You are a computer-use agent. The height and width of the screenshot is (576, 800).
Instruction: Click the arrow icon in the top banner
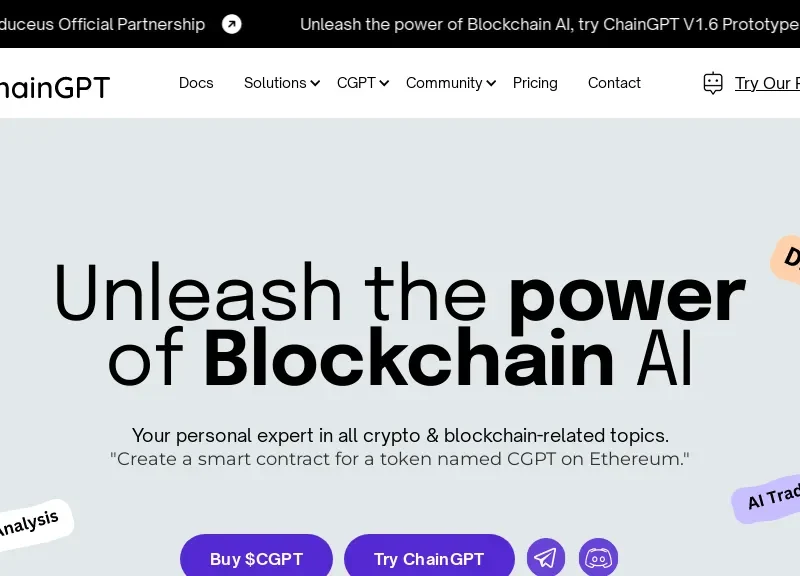click(x=232, y=24)
